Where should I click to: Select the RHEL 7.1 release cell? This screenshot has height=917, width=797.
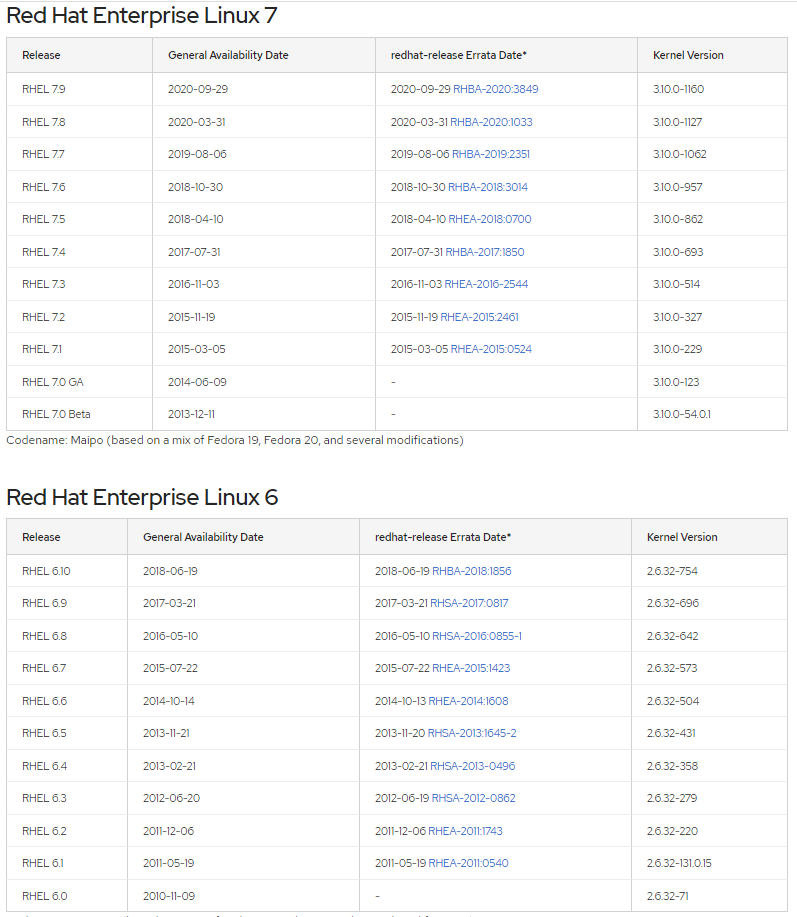click(80, 349)
